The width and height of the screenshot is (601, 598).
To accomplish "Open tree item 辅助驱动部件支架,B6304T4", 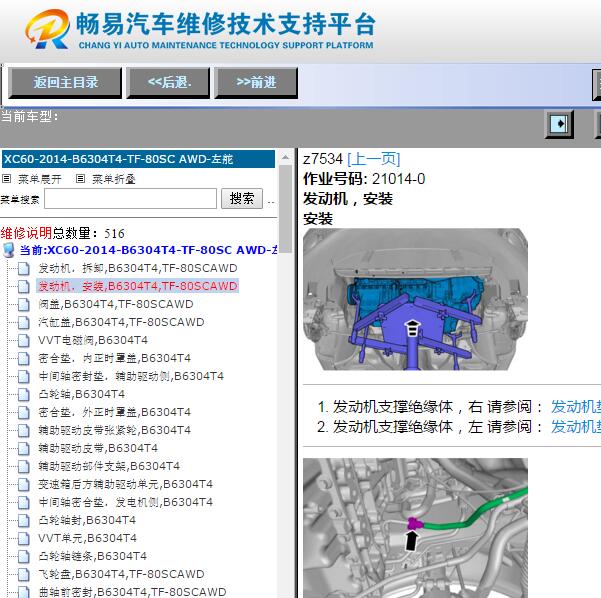I will coord(109,467).
